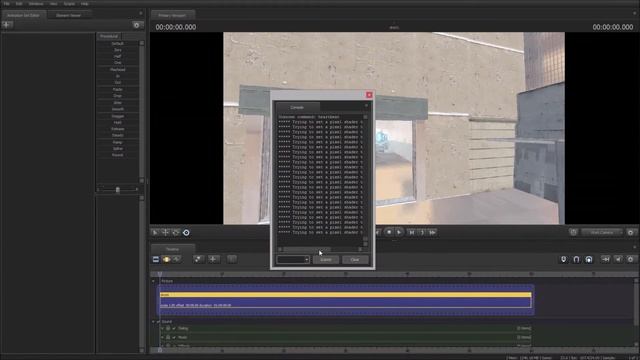Click the last left-side timeline toolbar icon
640x360 pixels.
[232, 259]
